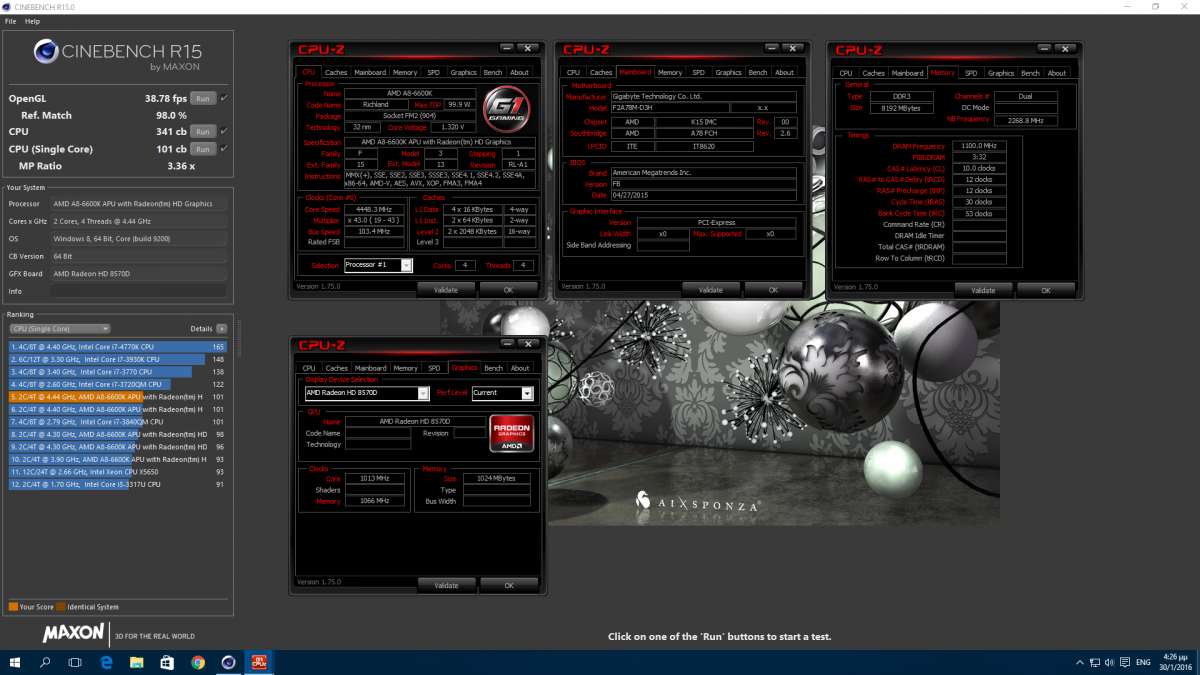Select ranking row Intel Core i7-4770K CPU
Image resolution: width=1200 pixels, height=675 pixels.
117,347
